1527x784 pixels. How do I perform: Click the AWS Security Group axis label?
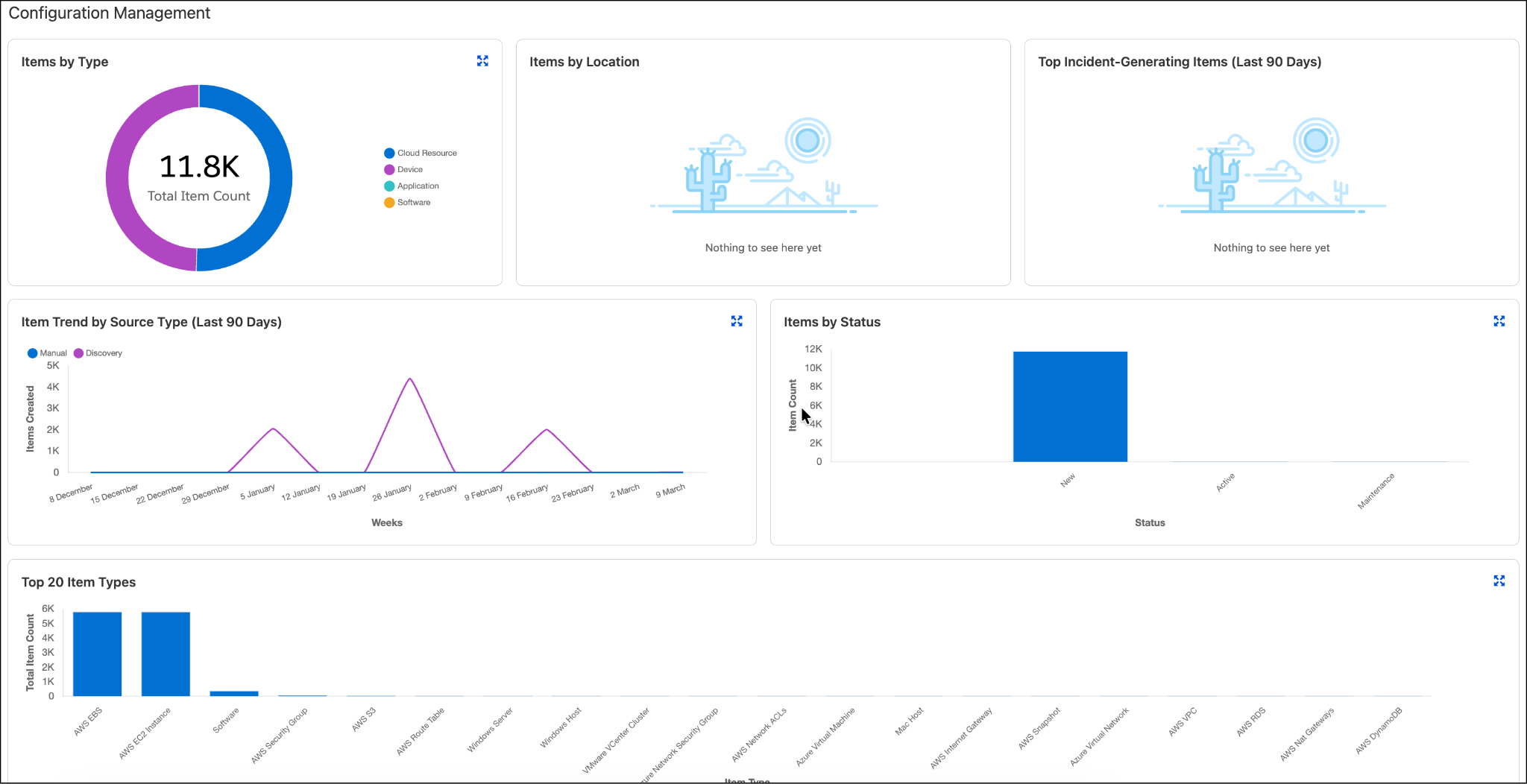(279, 736)
